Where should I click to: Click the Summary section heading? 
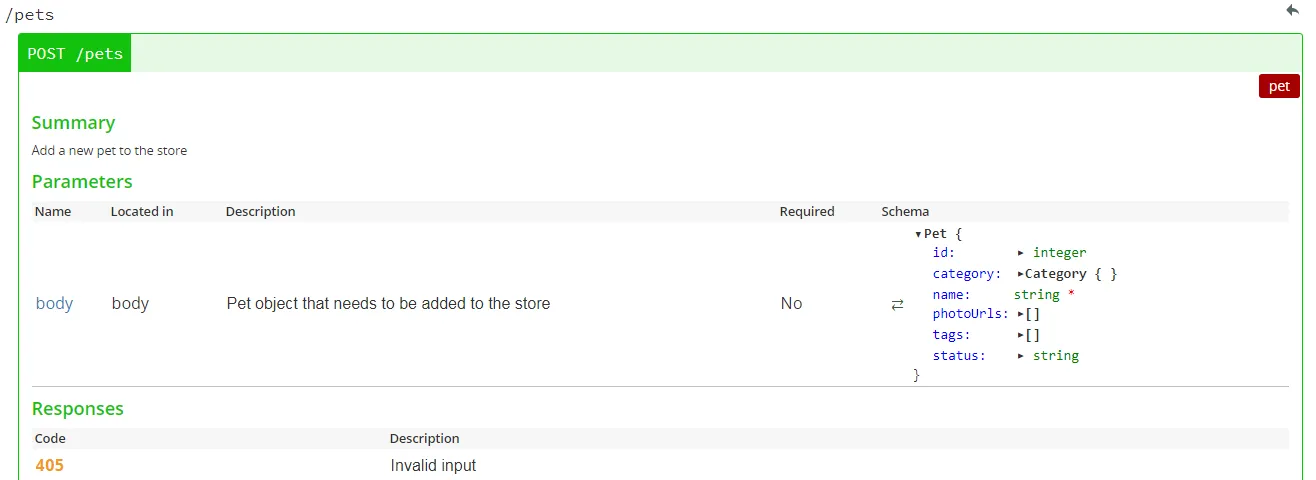pyautogui.click(x=73, y=122)
